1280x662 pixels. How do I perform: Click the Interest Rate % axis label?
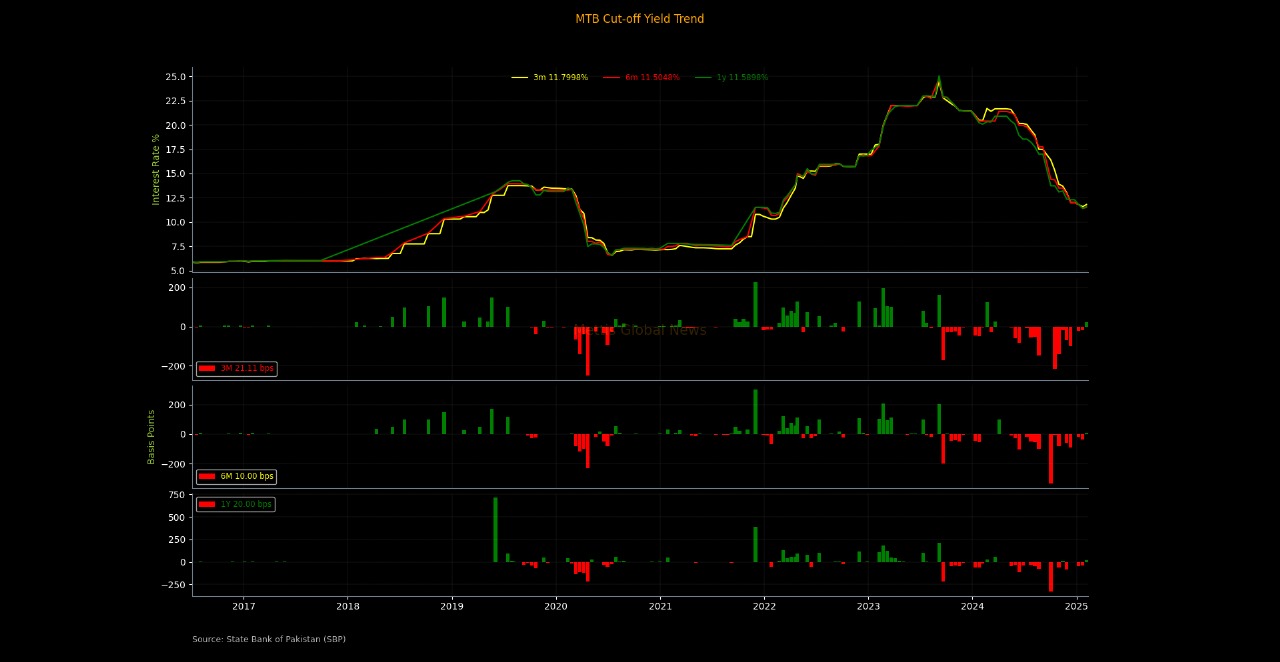pyautogui.click(x=156, y=169)
